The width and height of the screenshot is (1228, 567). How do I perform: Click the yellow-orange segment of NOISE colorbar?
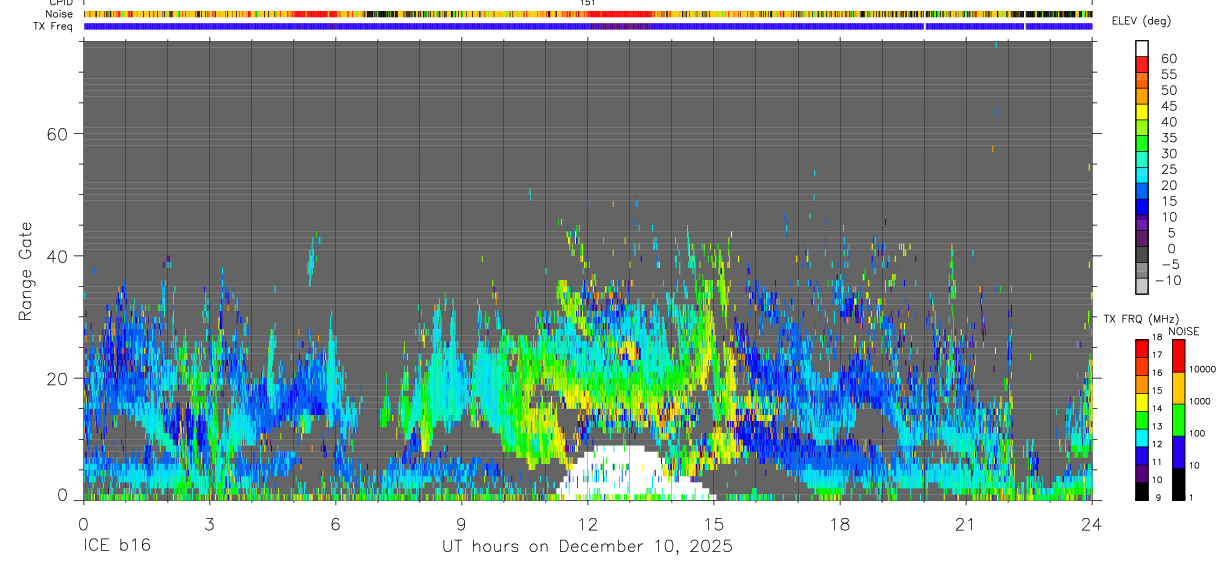pos(1178,388)
